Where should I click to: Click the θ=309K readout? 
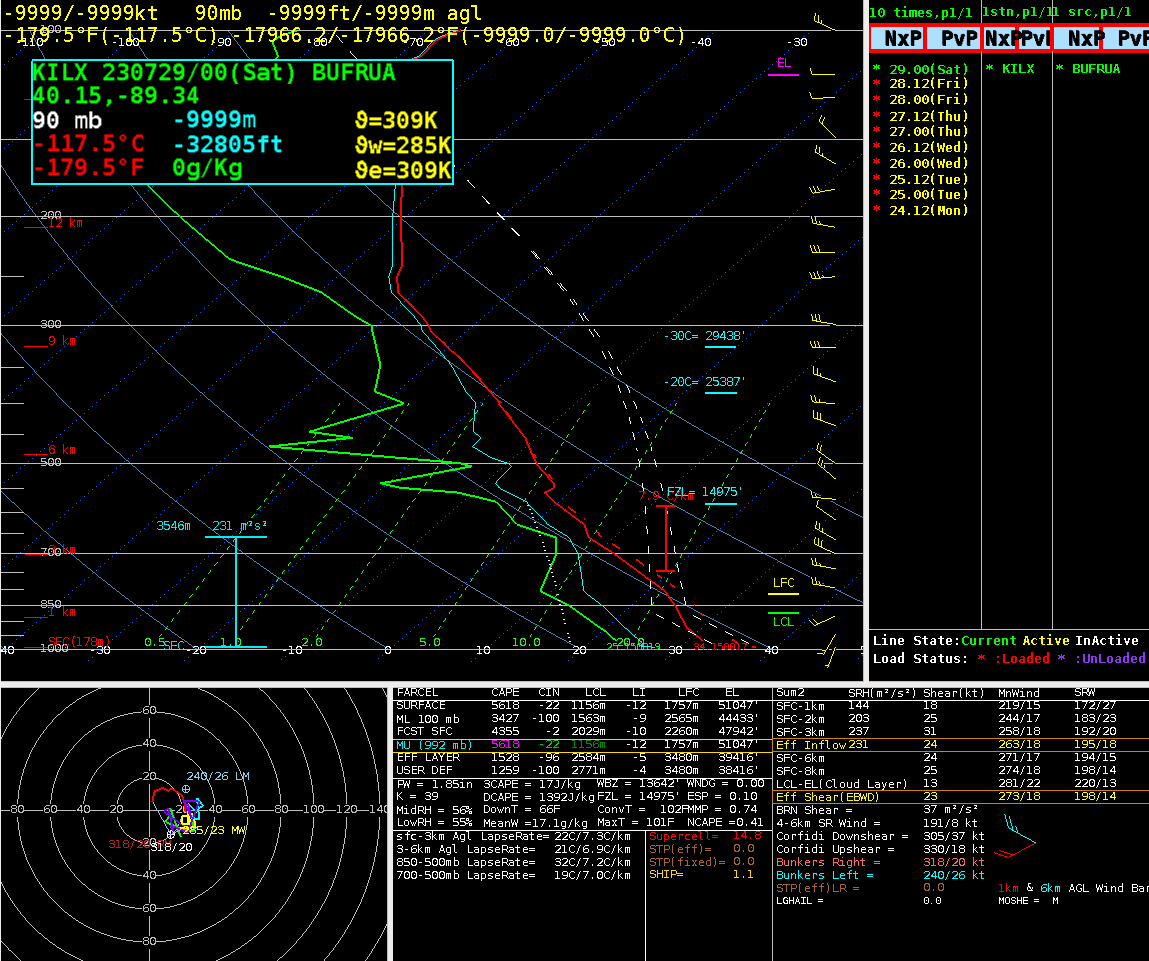click(x=396, y=120)
